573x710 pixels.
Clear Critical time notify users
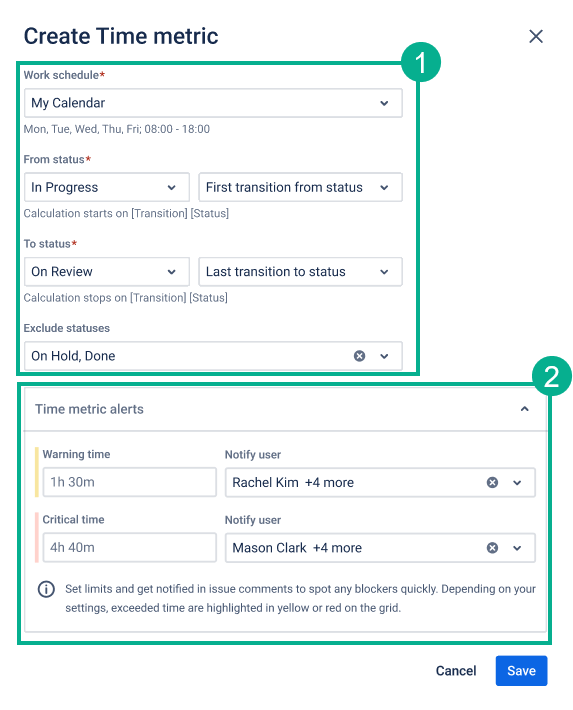(492, 548)
